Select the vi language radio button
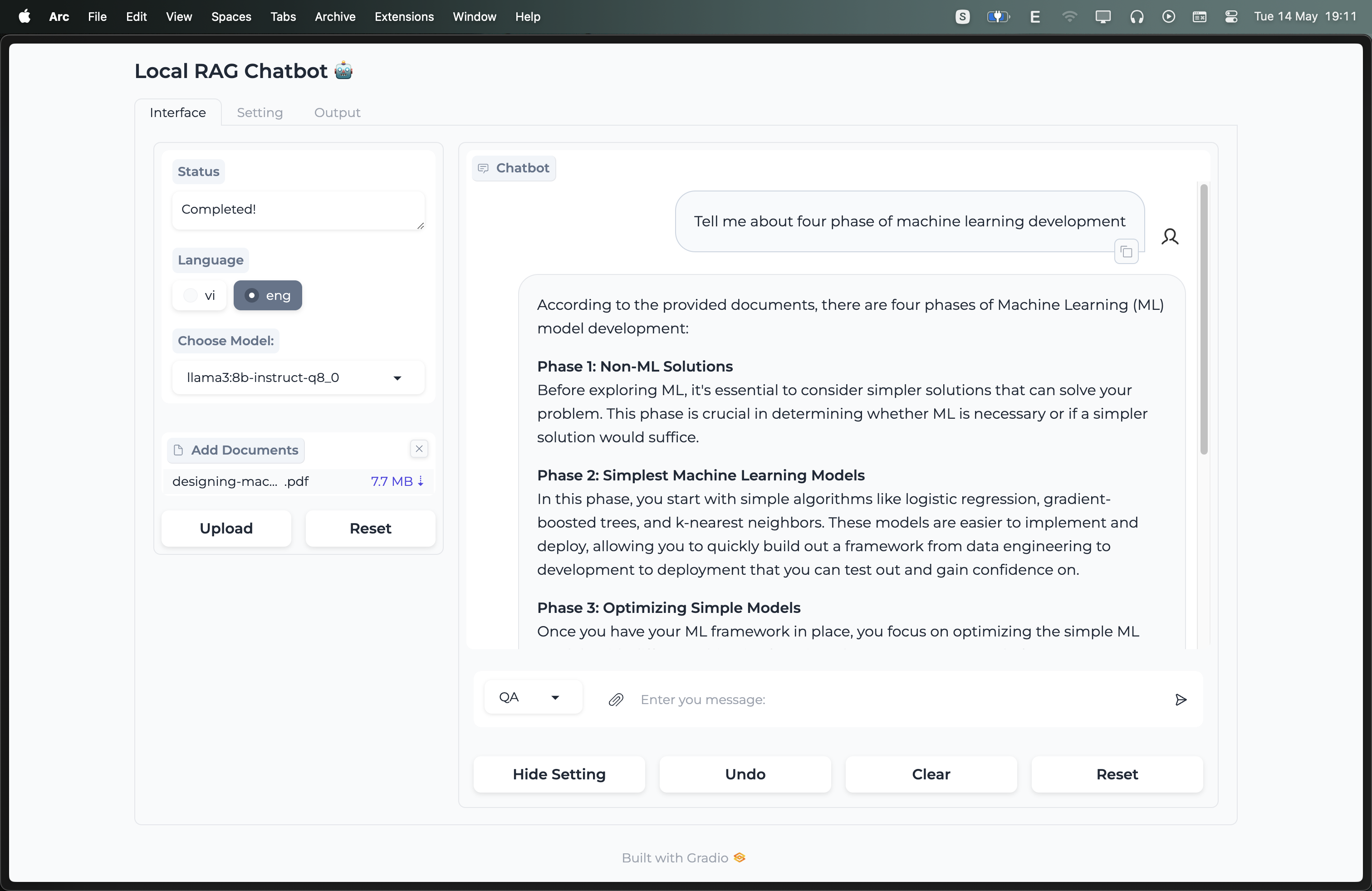Screen dimensions: 1372x891 point(190,296)
